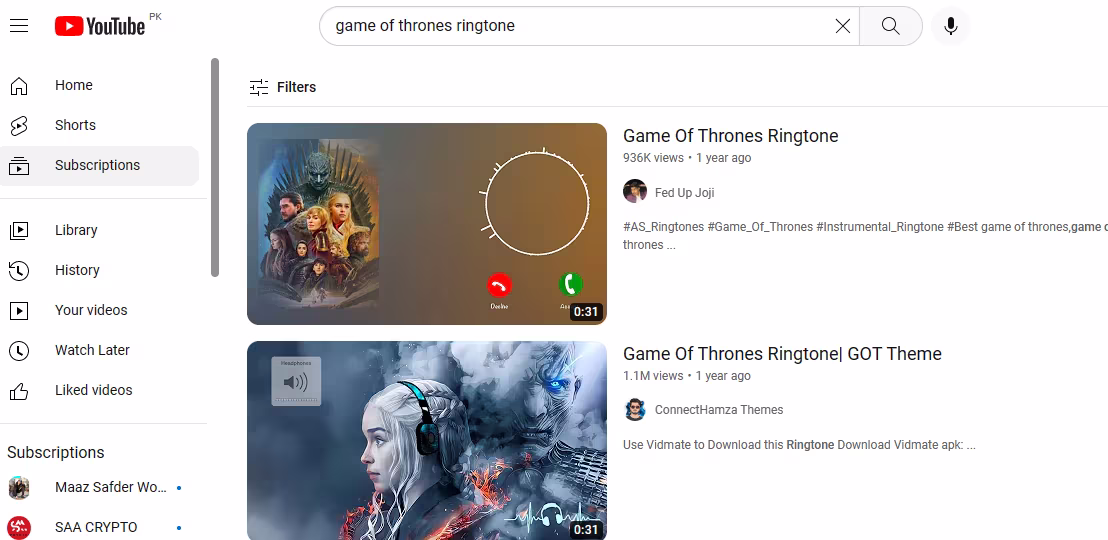Visit Fed Up Joji channel name
The height and width of the screenshot is (540, 1108).
point(684,192)
